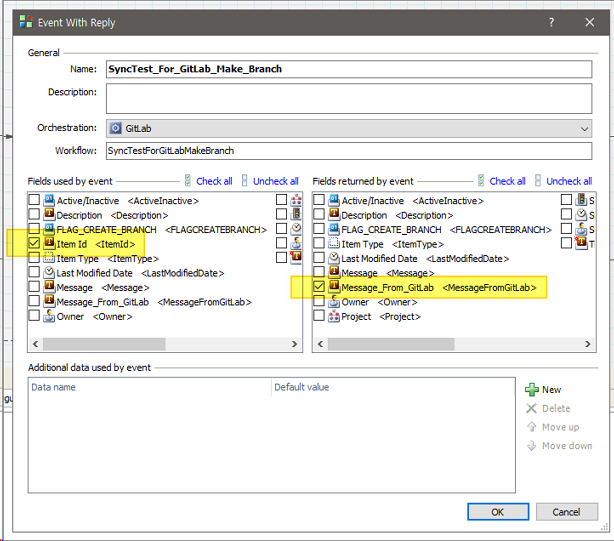The image size is (614, 541).
Task: Click the green plus New icon
Action: tap(531, 390)
